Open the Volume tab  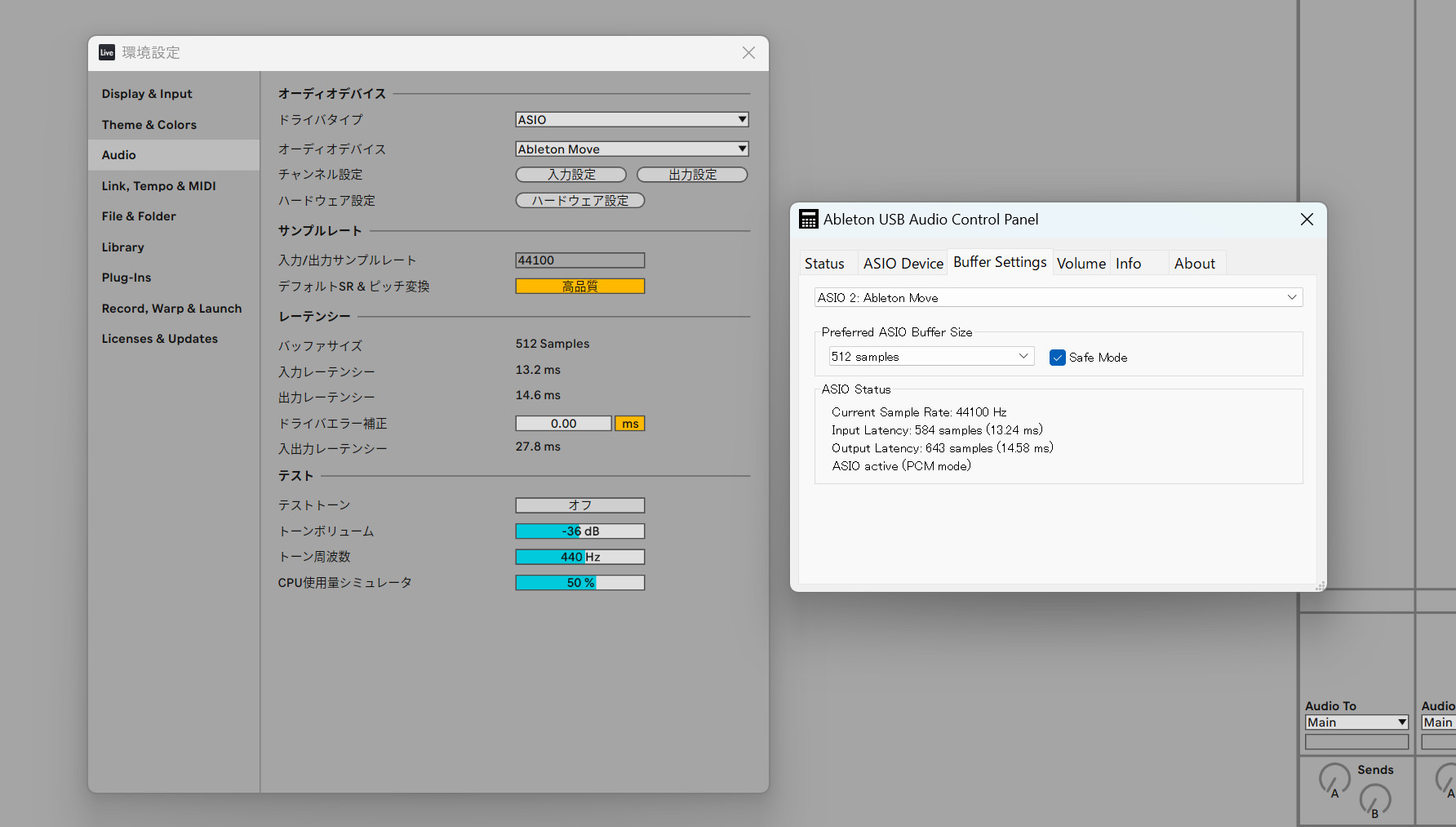[1081, 264]
